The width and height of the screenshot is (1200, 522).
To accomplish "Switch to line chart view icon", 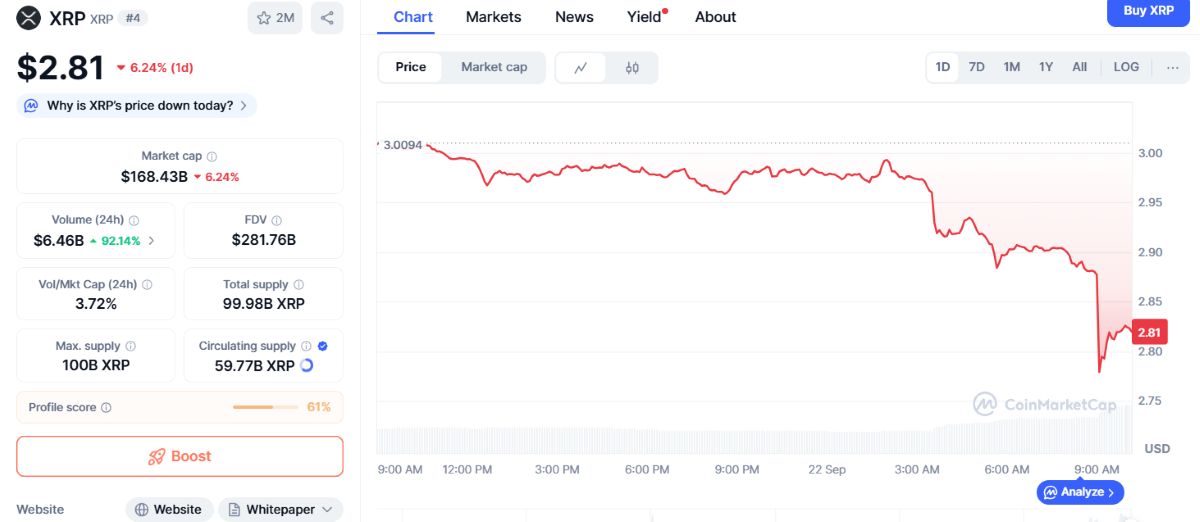I will tap(581, 68).
